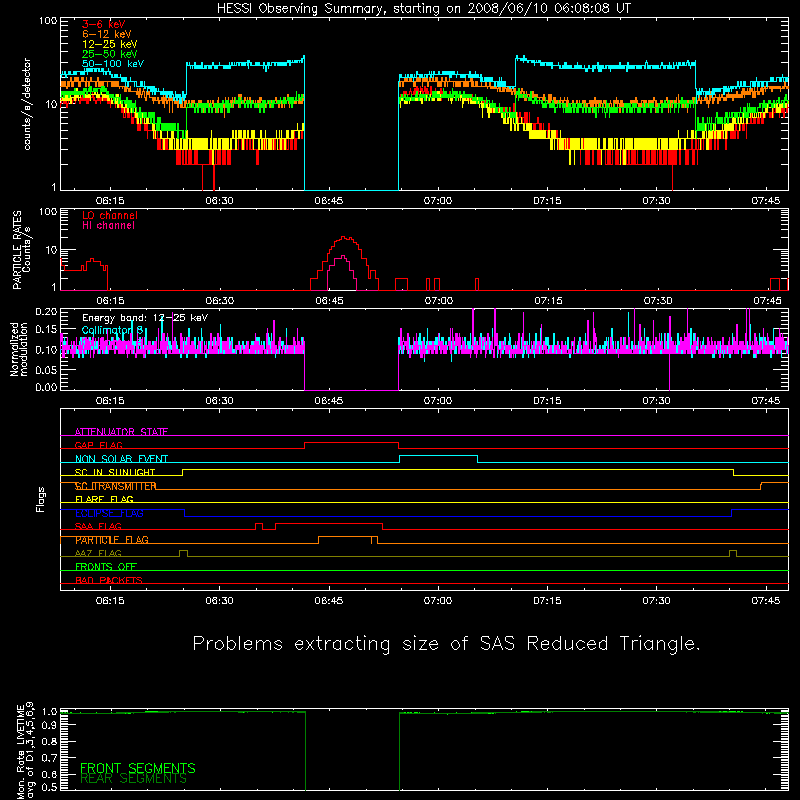800x800 pixels.
Task: Select the ATTENUATOR_STATE flag label
Action: [121, 432]
